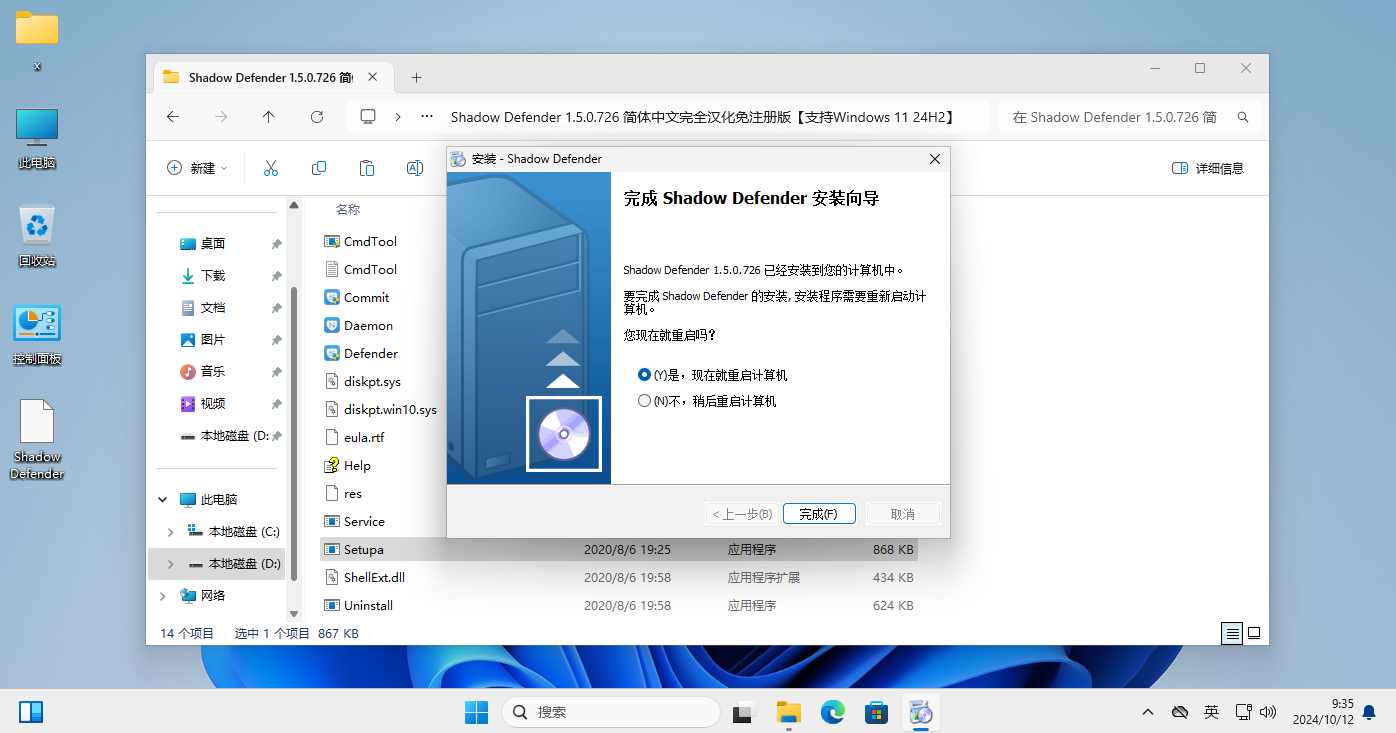
Task: Select the diskpt.sys file
Action: coord(363,381)
